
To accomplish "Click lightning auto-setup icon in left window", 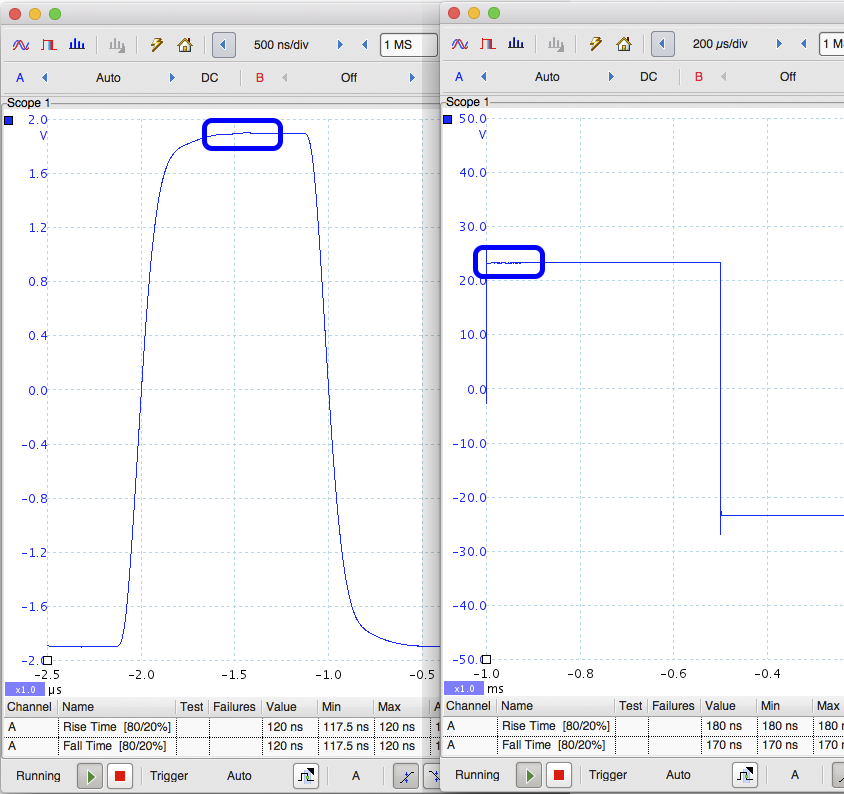I will [x=157, y=45].
